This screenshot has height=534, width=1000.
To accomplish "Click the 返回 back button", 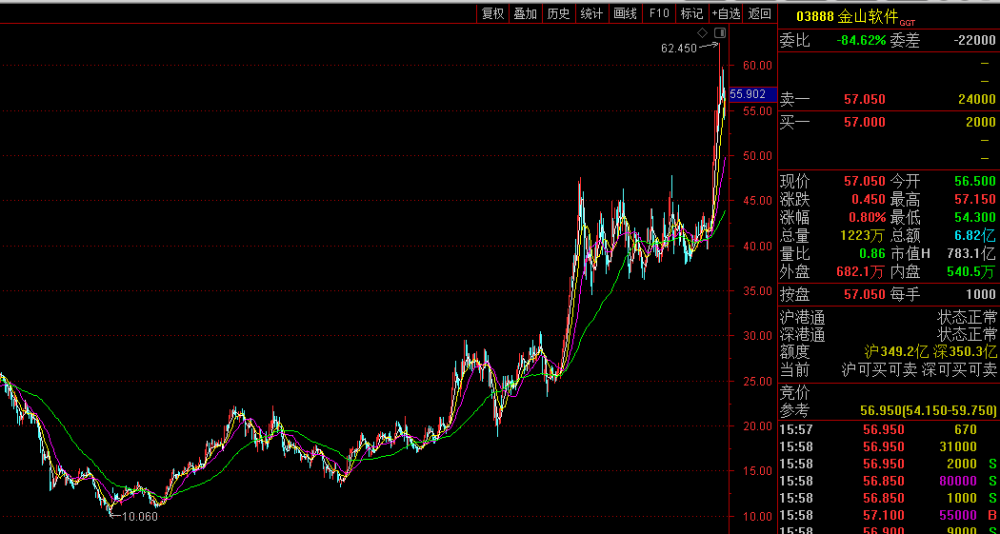I will click(760, 13).
